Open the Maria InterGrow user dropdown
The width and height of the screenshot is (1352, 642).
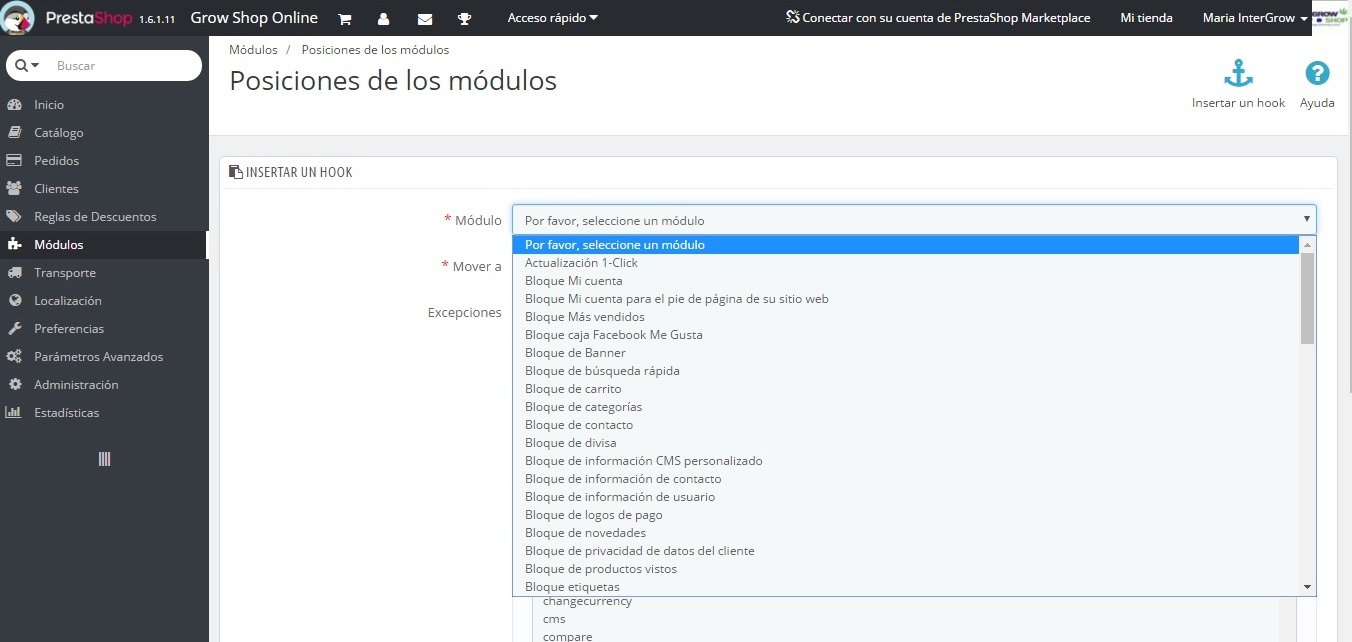[1256, 18]
